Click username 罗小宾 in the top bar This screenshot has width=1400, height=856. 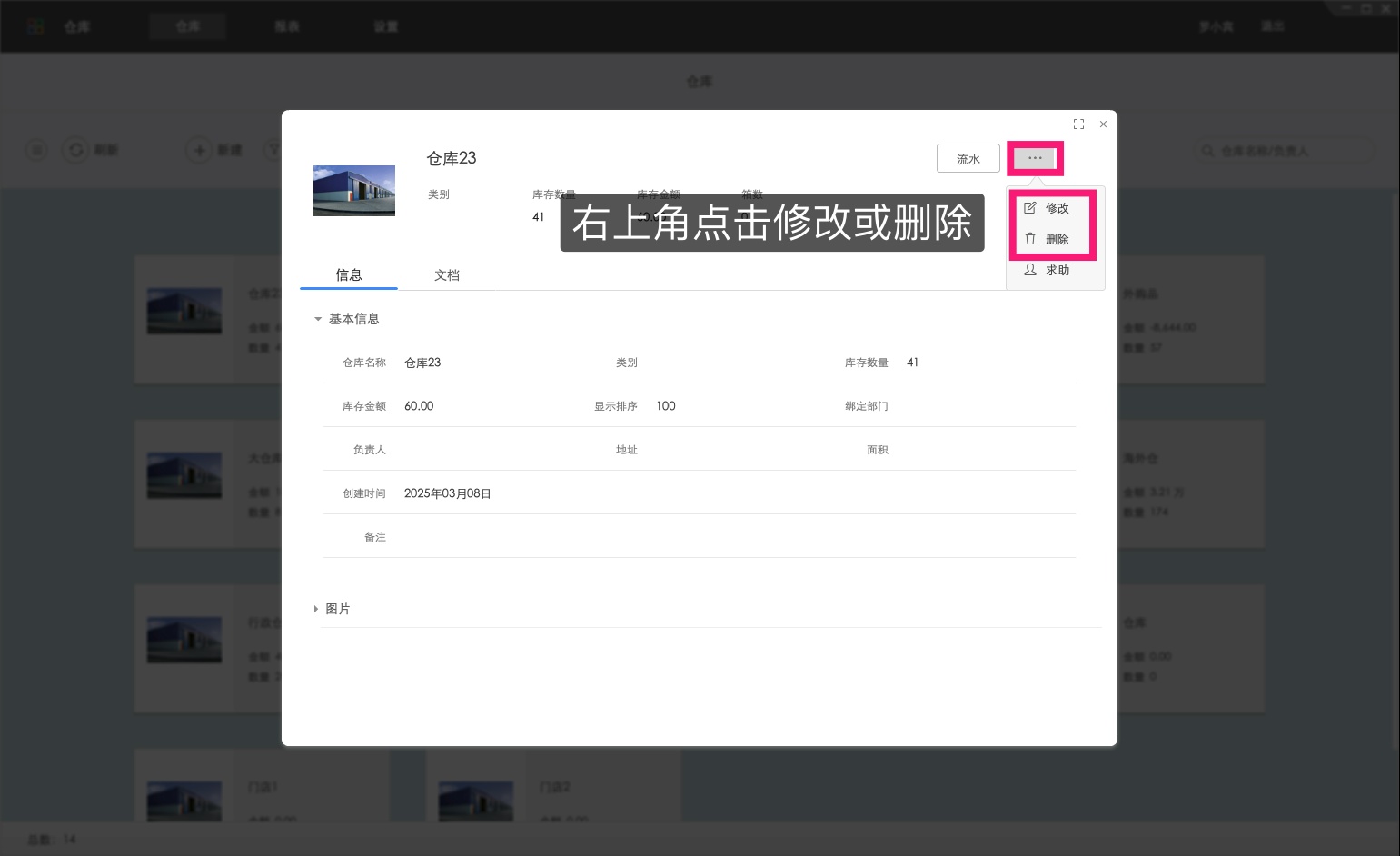1216,25
